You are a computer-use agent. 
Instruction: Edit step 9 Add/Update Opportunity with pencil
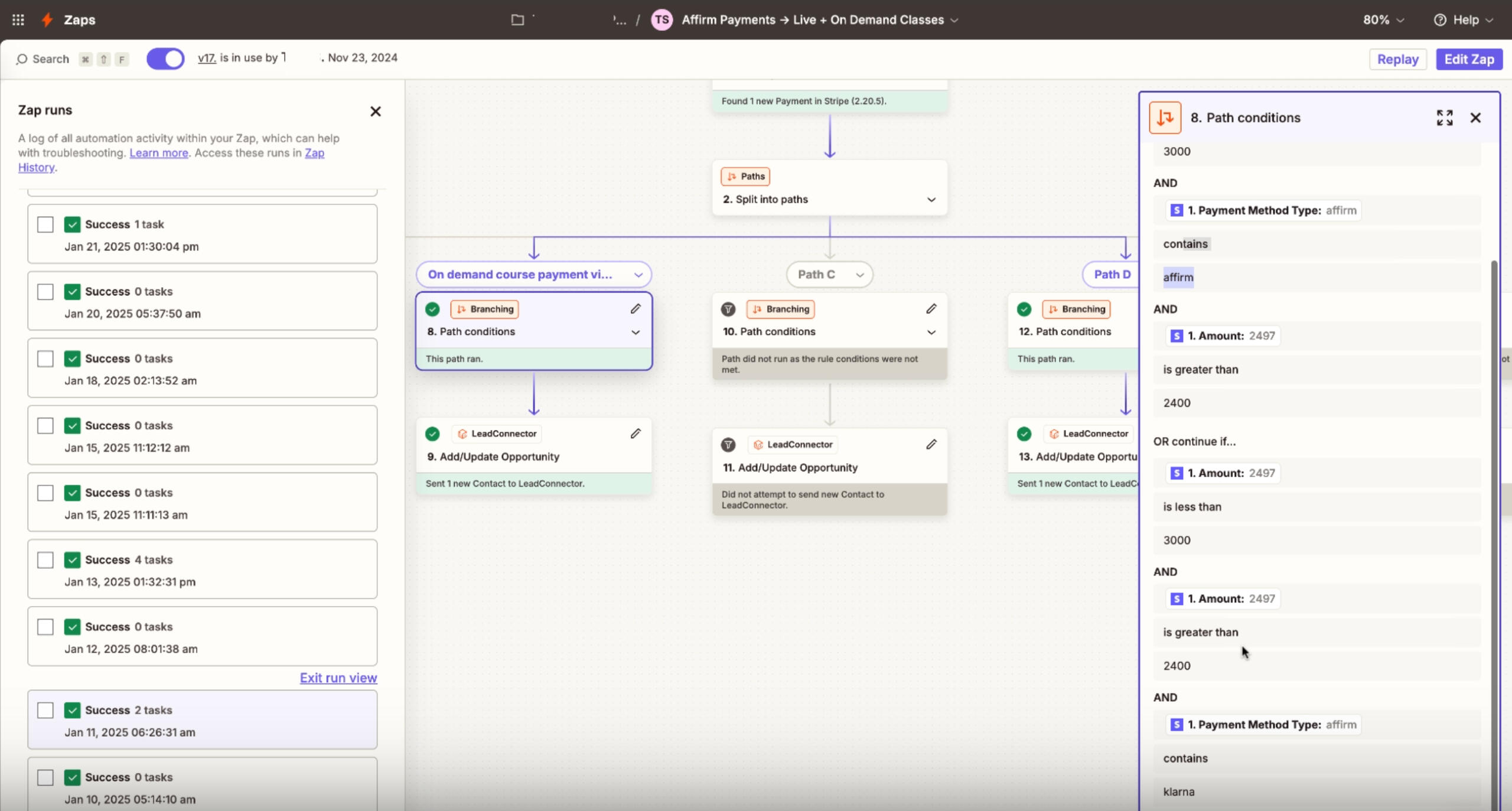[x=636, y=434]
